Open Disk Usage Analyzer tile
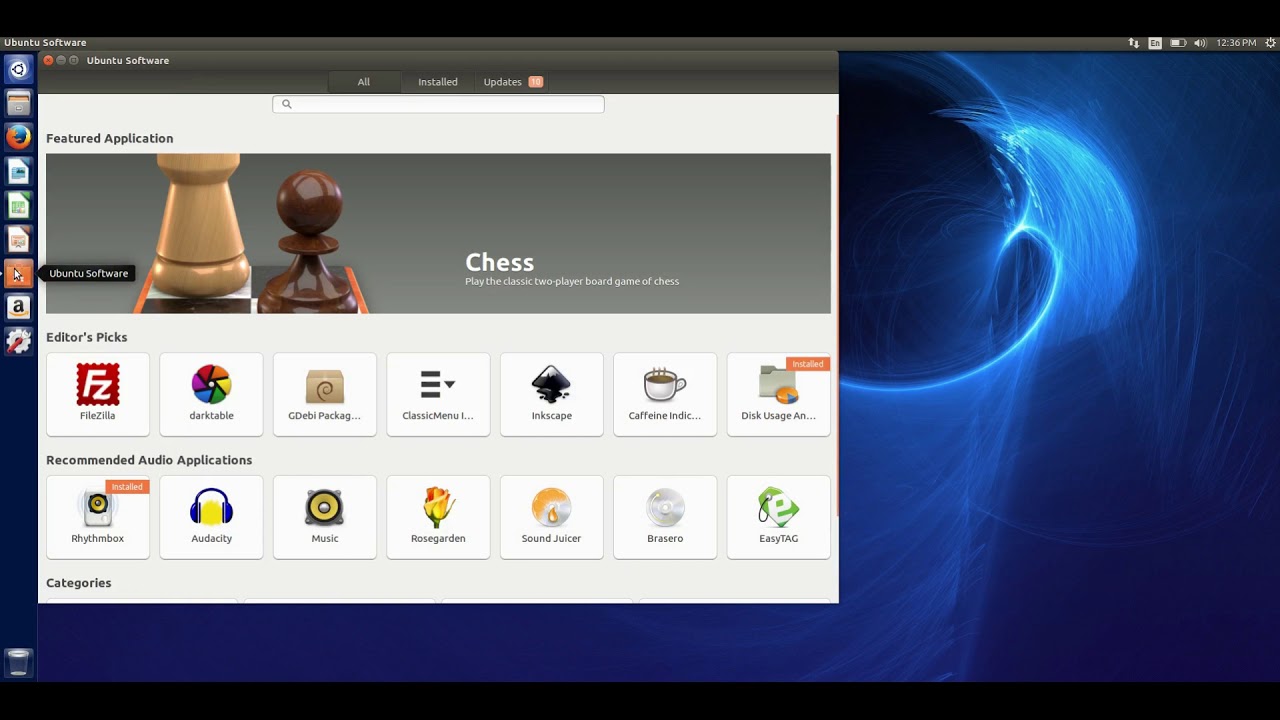 779,394
